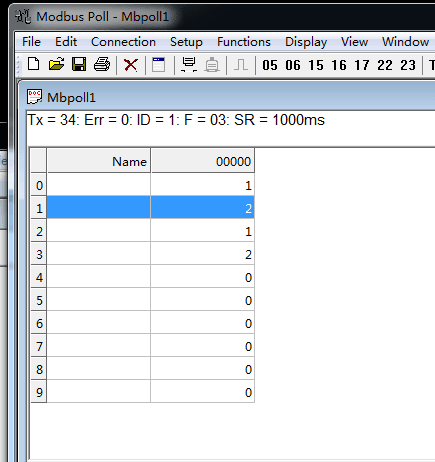435x462 pixels.
Task: Click value cell of register 7
Action: (203, 346)
